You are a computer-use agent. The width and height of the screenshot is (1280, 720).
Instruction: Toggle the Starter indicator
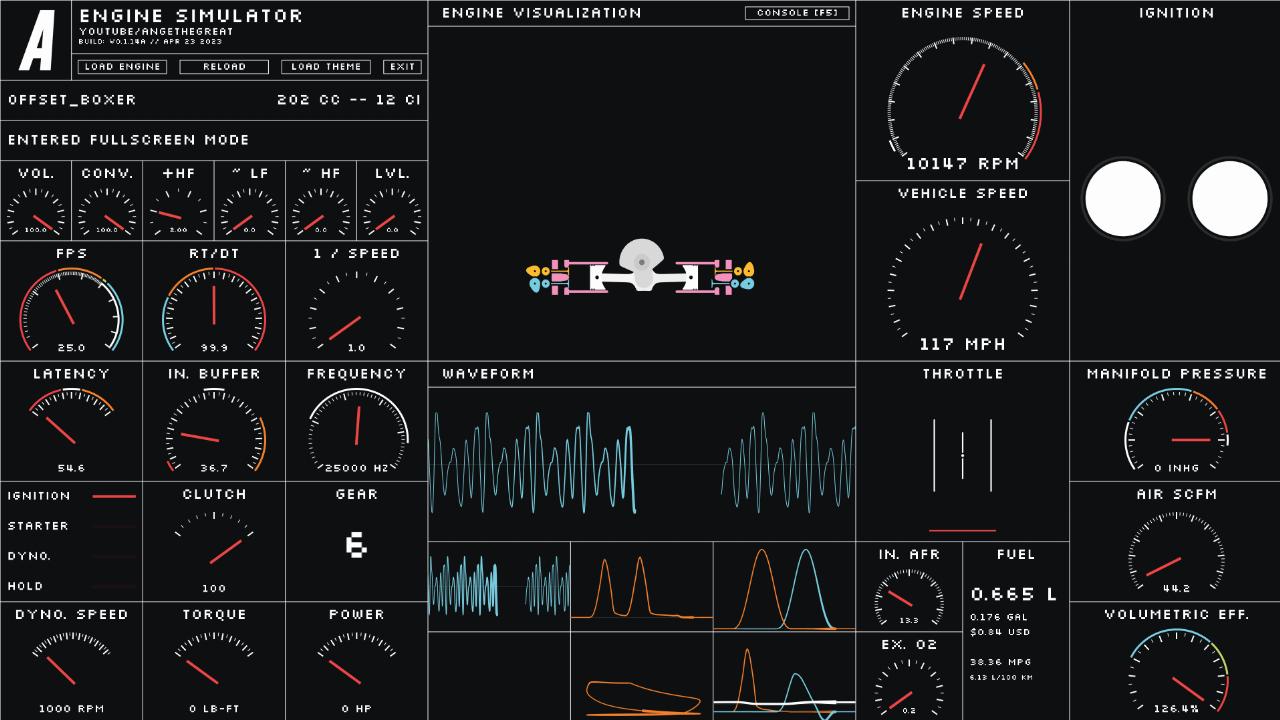pyautogui.click(x=114, y=526)
